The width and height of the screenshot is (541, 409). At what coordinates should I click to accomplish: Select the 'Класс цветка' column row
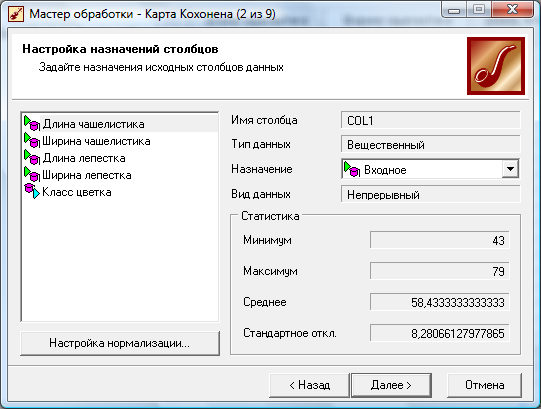click(120, 192)
